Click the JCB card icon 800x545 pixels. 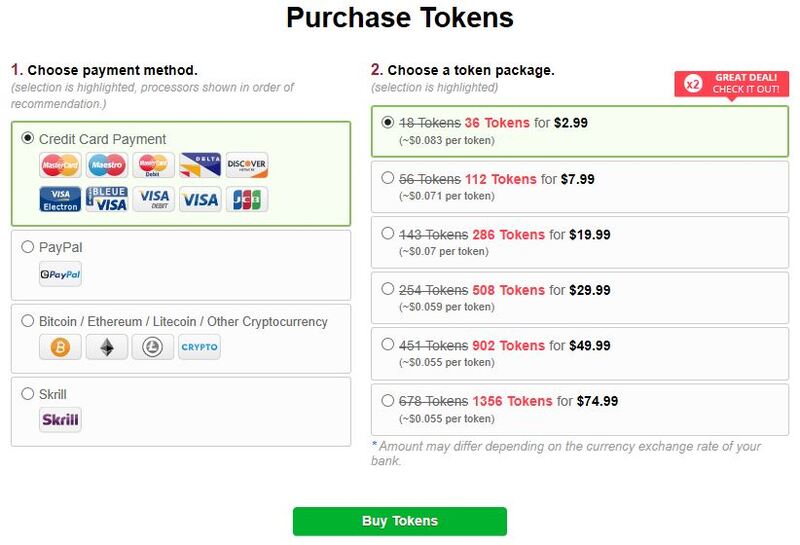coord(247,199)
